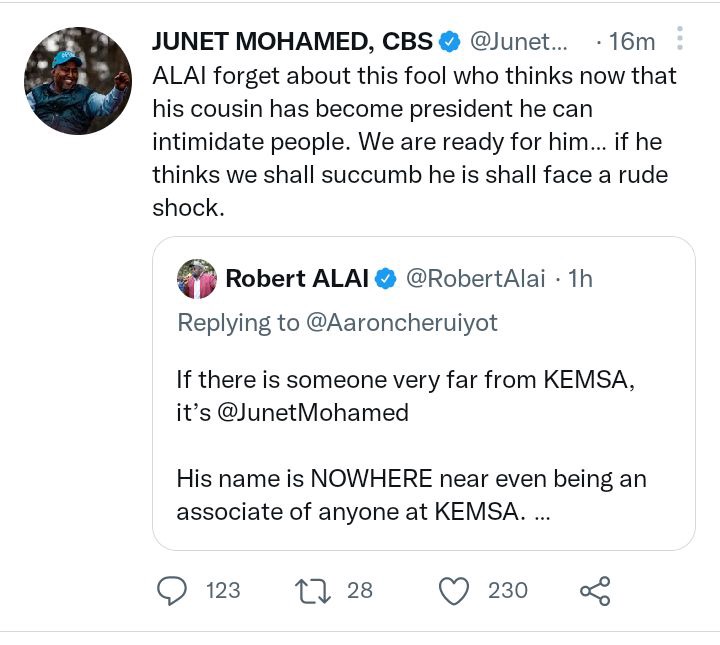
Task: Click the verified badge beside JUNET MOHAMED, CBS
Action: pos(449,42)
